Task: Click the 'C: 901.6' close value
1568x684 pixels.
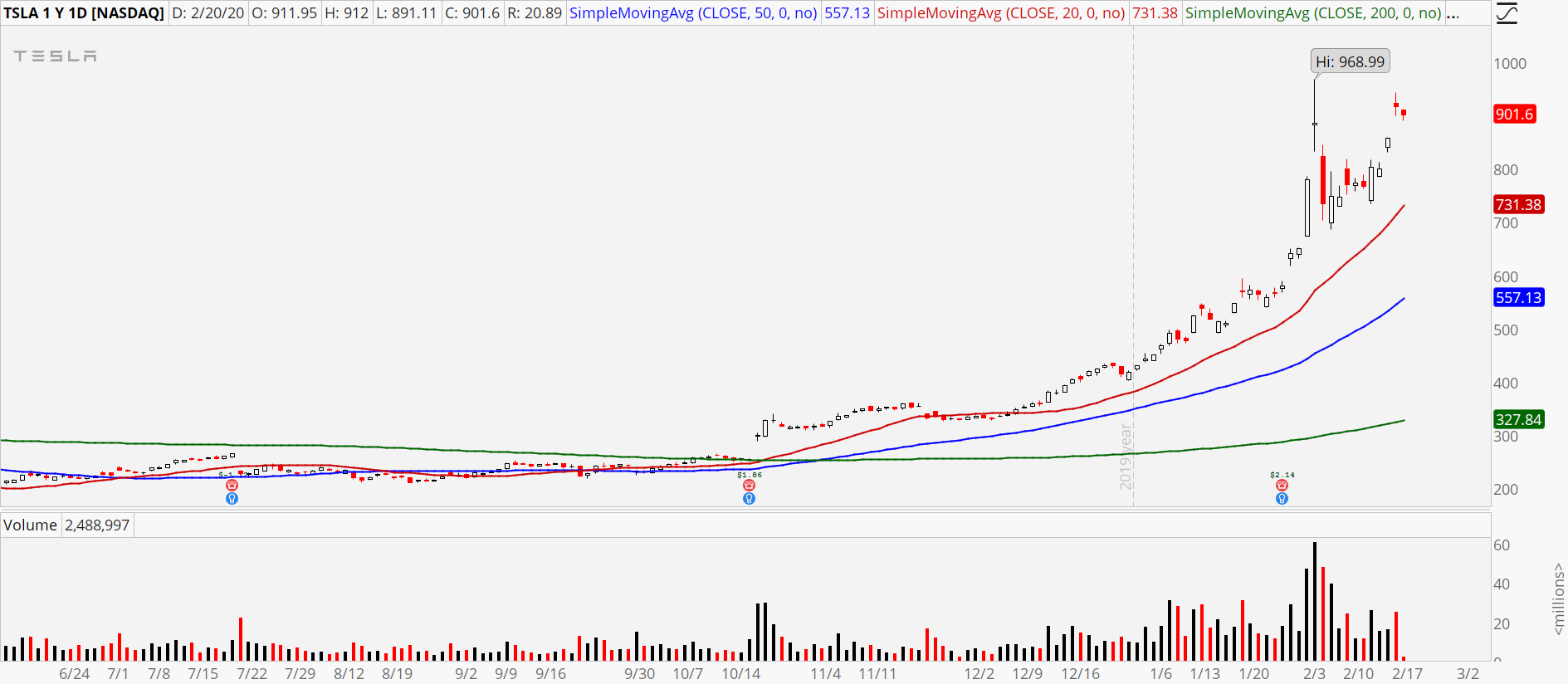Action: click(472, 13)
